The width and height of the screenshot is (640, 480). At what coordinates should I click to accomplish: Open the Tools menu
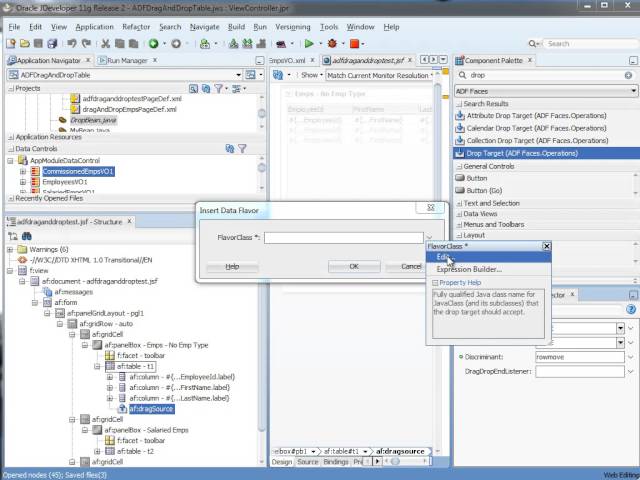[x=329, y=27]
